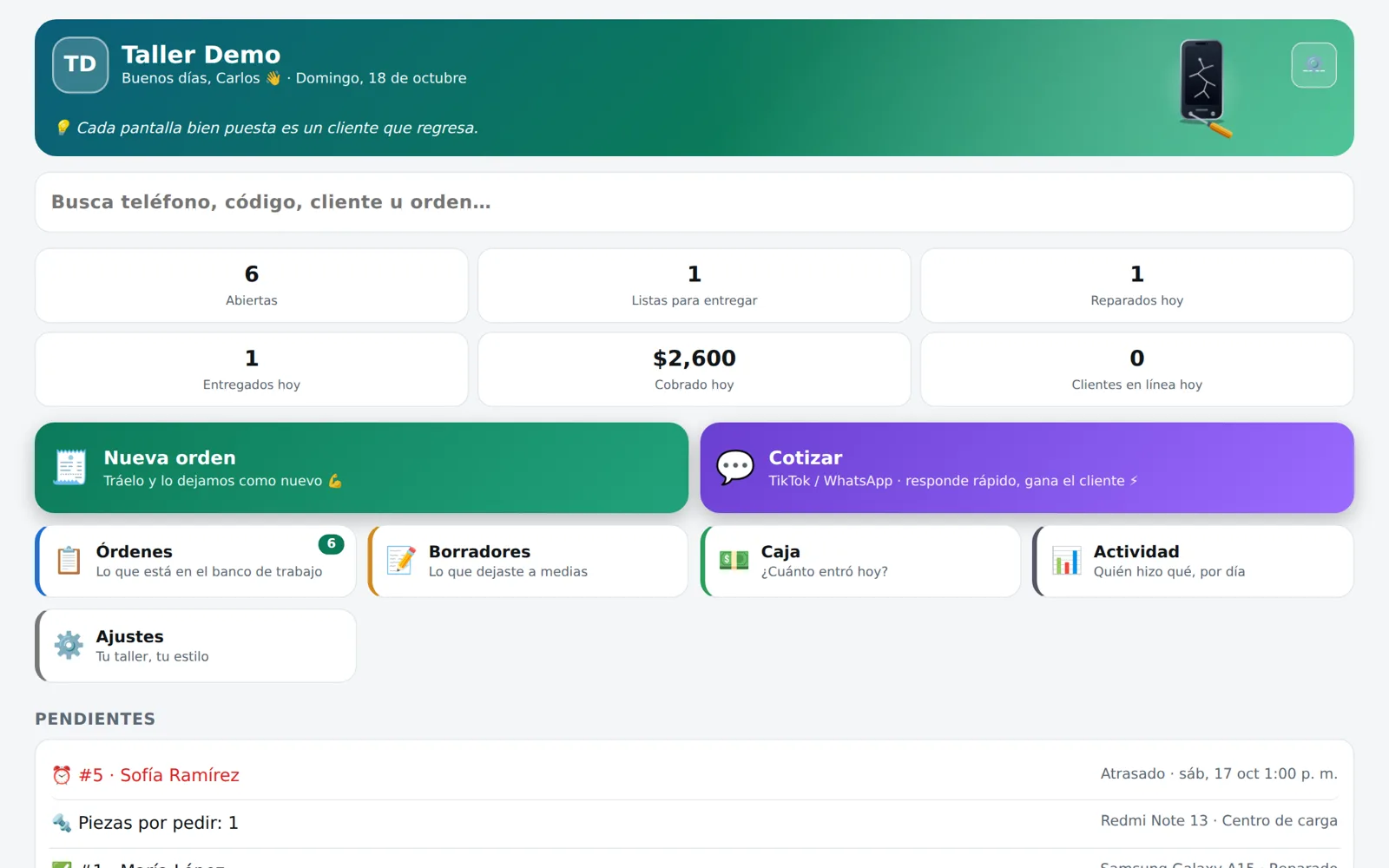
Task: Click the Redmi Note 13 · Centro de carga text
Action: (1219, 820)
